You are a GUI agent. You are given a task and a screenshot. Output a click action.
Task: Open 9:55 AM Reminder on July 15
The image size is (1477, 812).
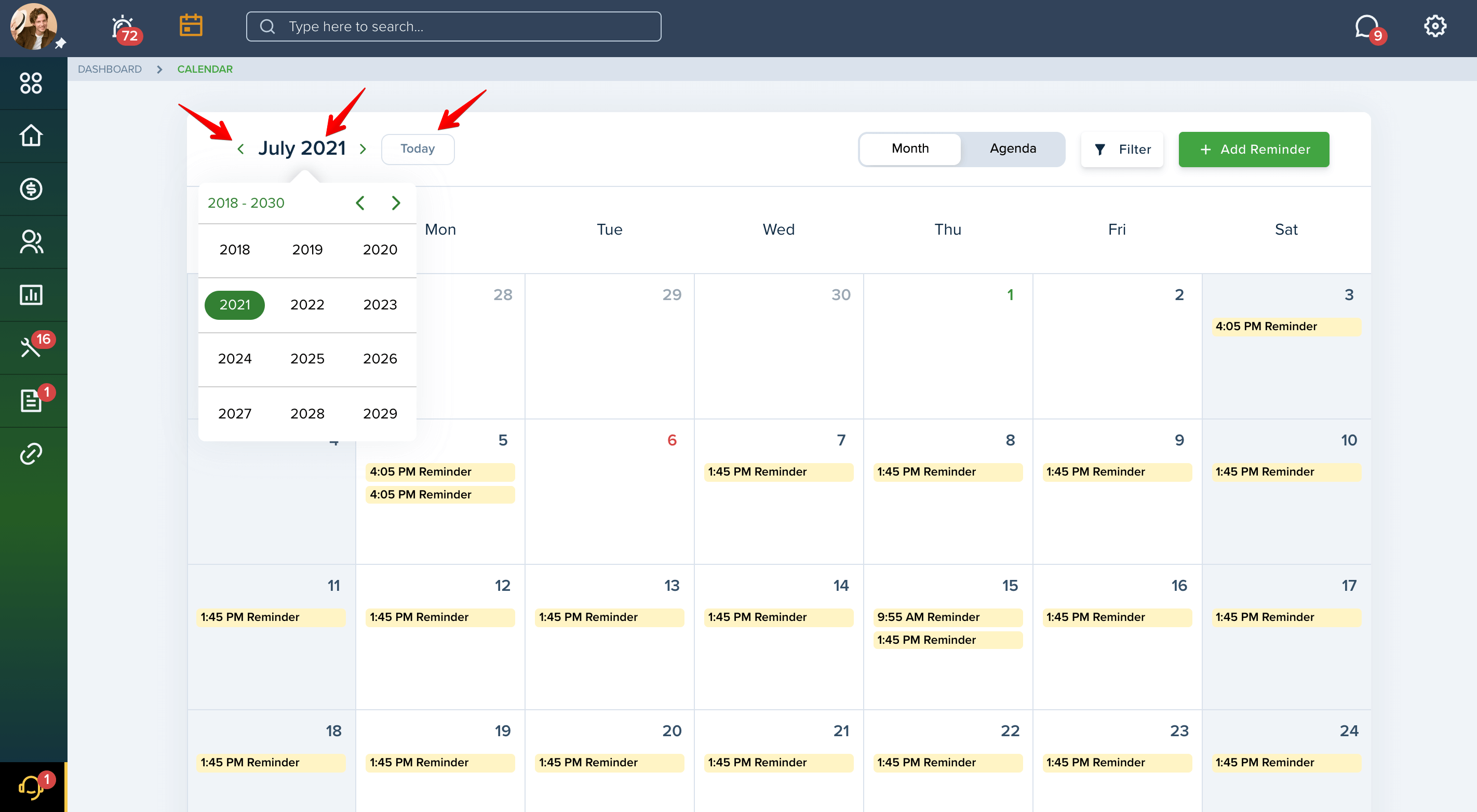(x=948, y=618)
